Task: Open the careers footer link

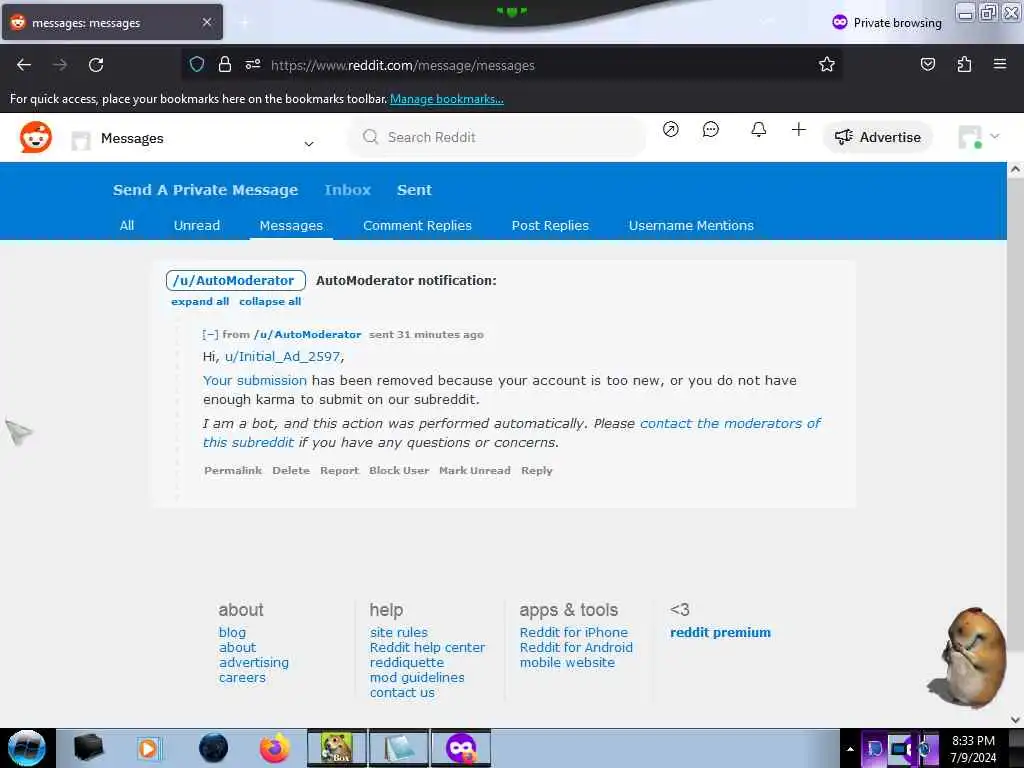Action: [242, 677]
